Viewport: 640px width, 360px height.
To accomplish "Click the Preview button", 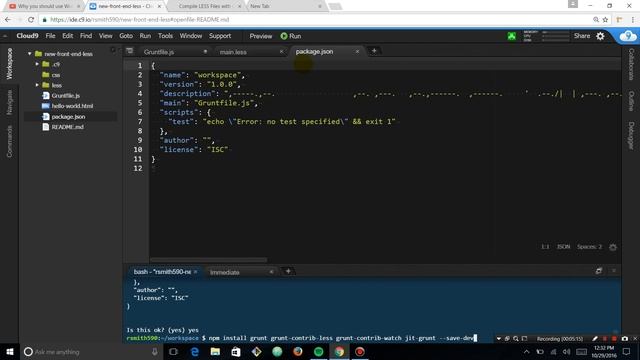I will pos(260,36).
